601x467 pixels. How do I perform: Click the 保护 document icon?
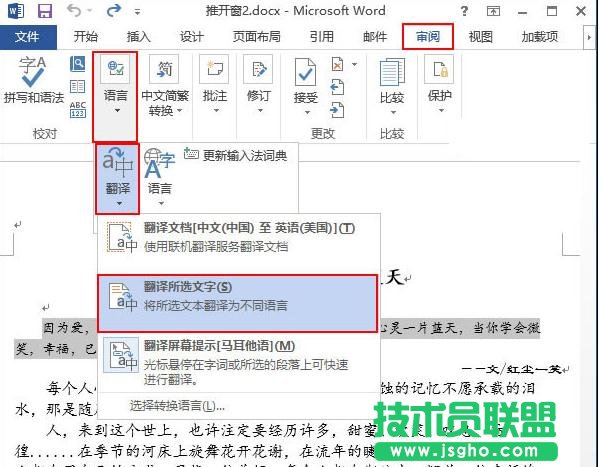click(x=439, y=69)
